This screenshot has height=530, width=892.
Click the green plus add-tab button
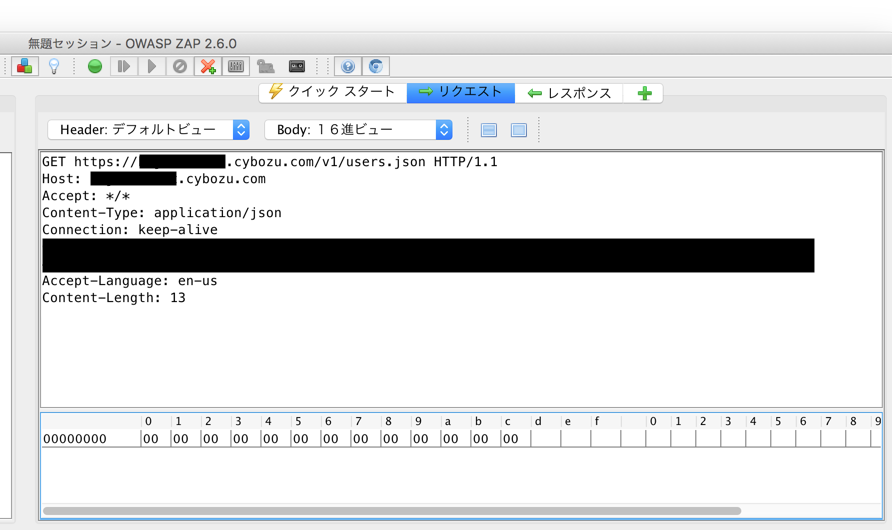pyautogui.click(x=644, y=93)
